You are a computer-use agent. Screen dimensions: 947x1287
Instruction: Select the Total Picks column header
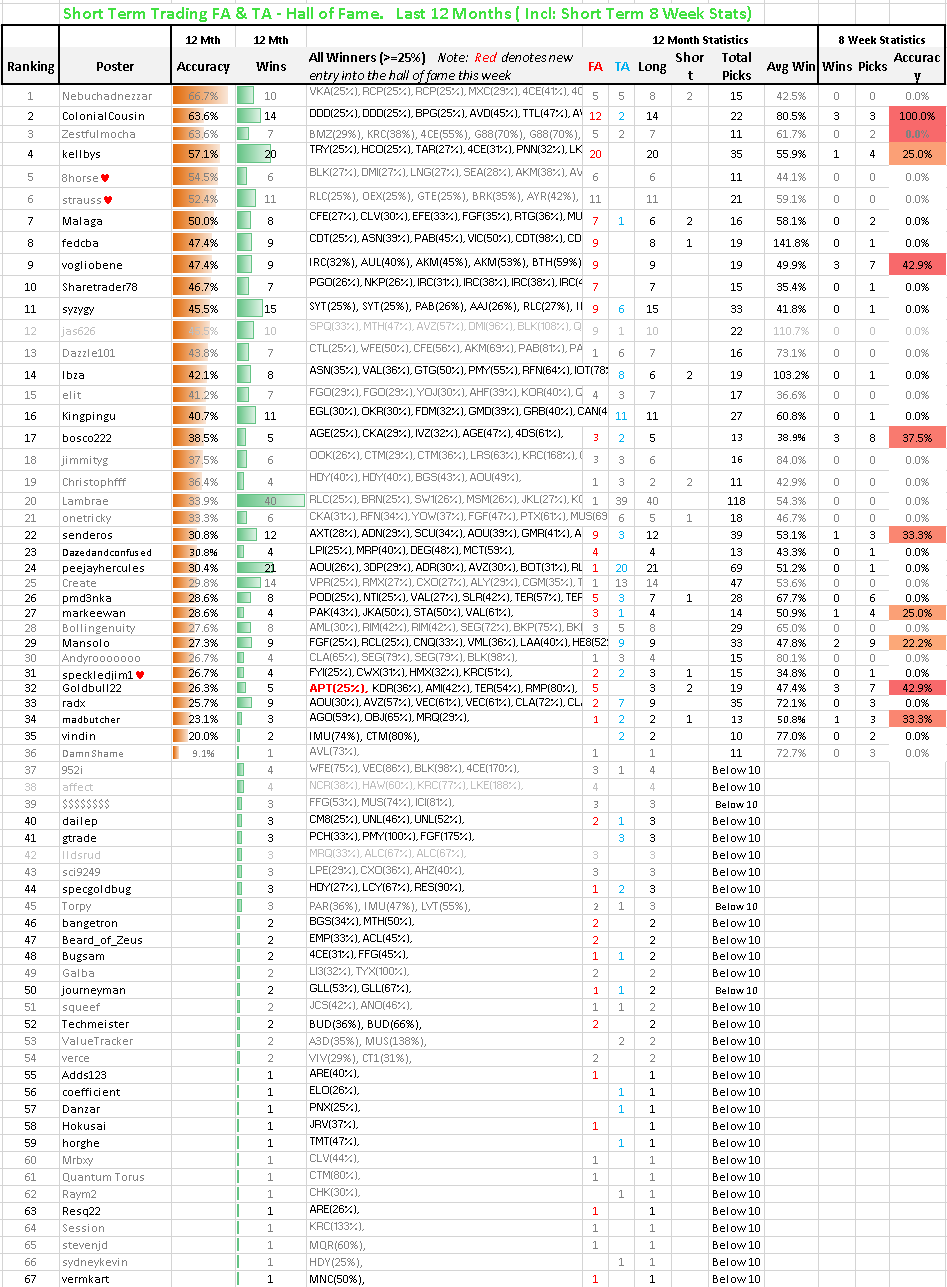tap(737, 65)
